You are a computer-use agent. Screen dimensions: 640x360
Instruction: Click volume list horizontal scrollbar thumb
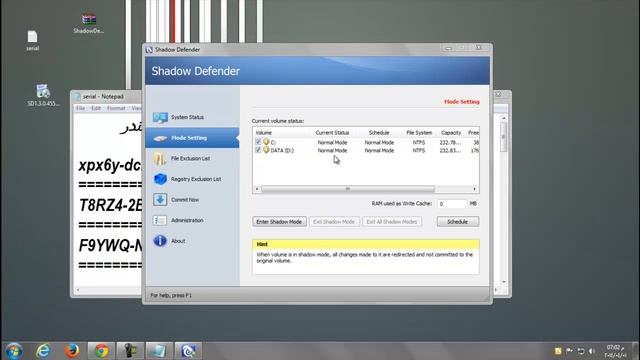point(348,189)
